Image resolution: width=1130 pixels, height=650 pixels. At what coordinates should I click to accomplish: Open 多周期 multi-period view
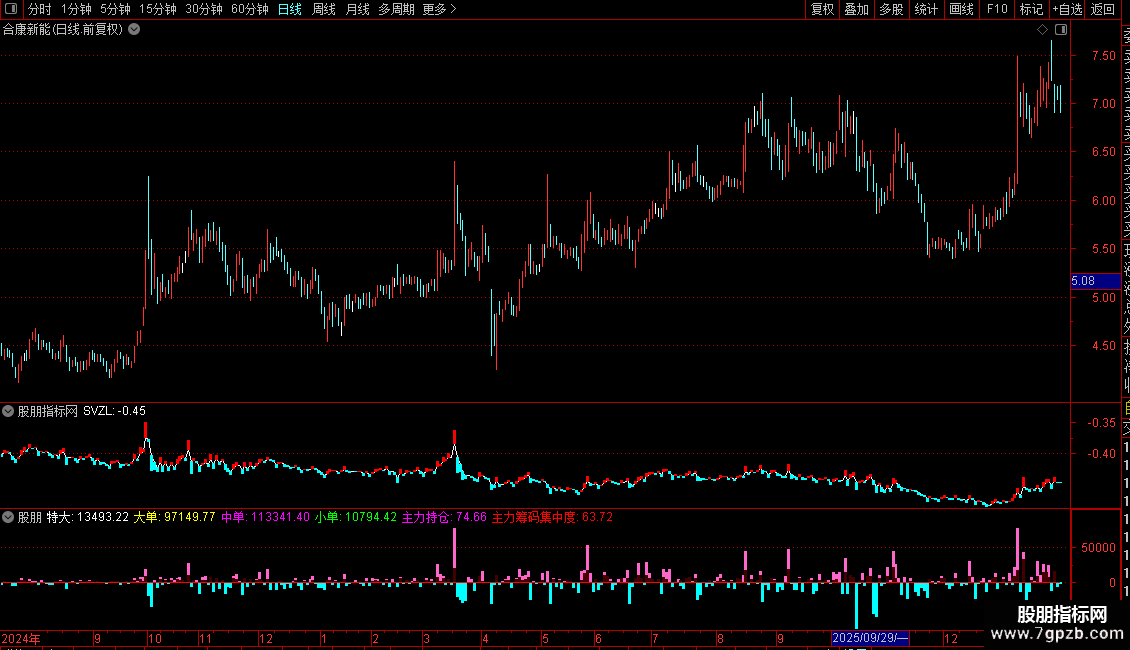pyautogui.click(x=396, y=9)
